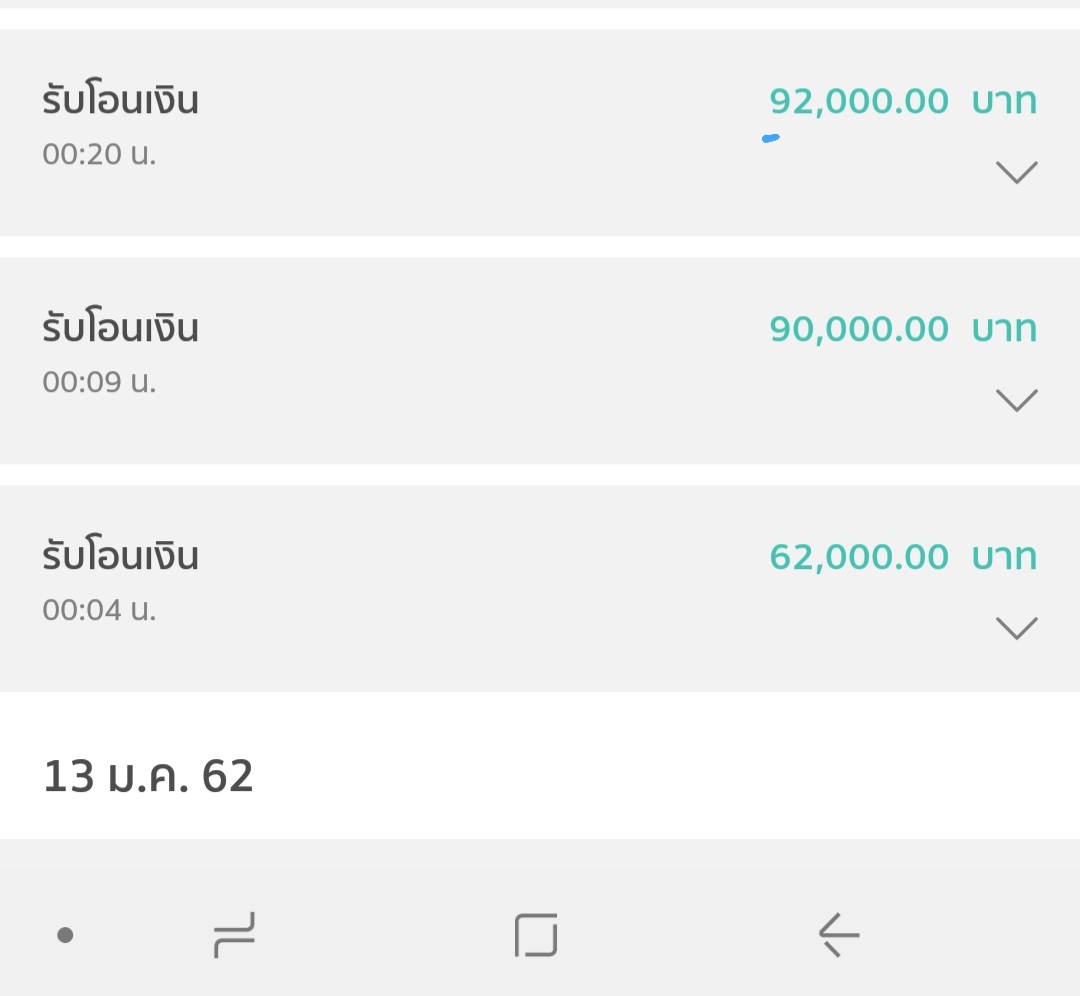Tap the small dot in navigation bar
Image resolution: width=1080 pixels, height=996 pixels.
coord(65,935)
